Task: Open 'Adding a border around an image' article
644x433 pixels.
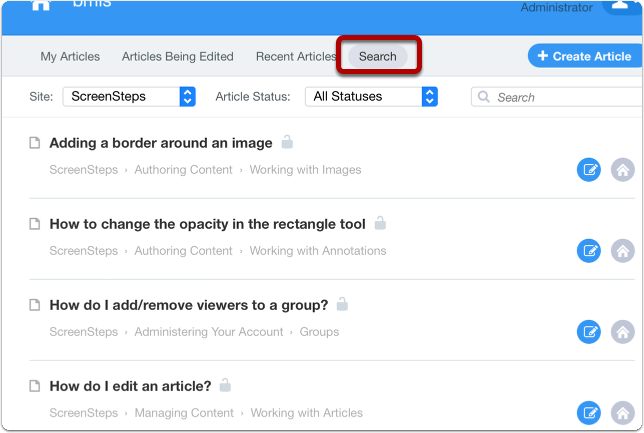Action: [161, 143]
